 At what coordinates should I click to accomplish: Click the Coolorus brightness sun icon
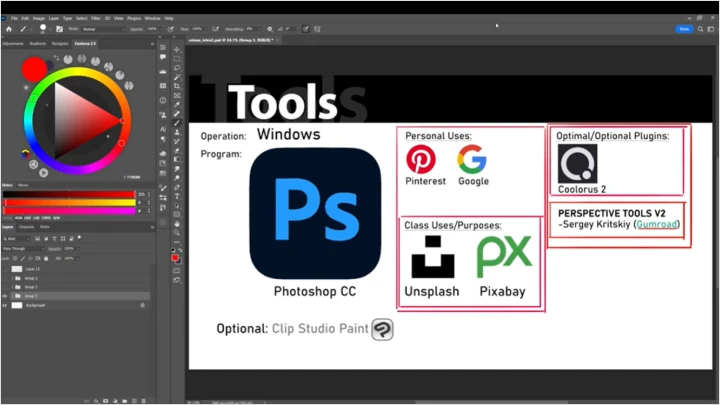point(26,87)
